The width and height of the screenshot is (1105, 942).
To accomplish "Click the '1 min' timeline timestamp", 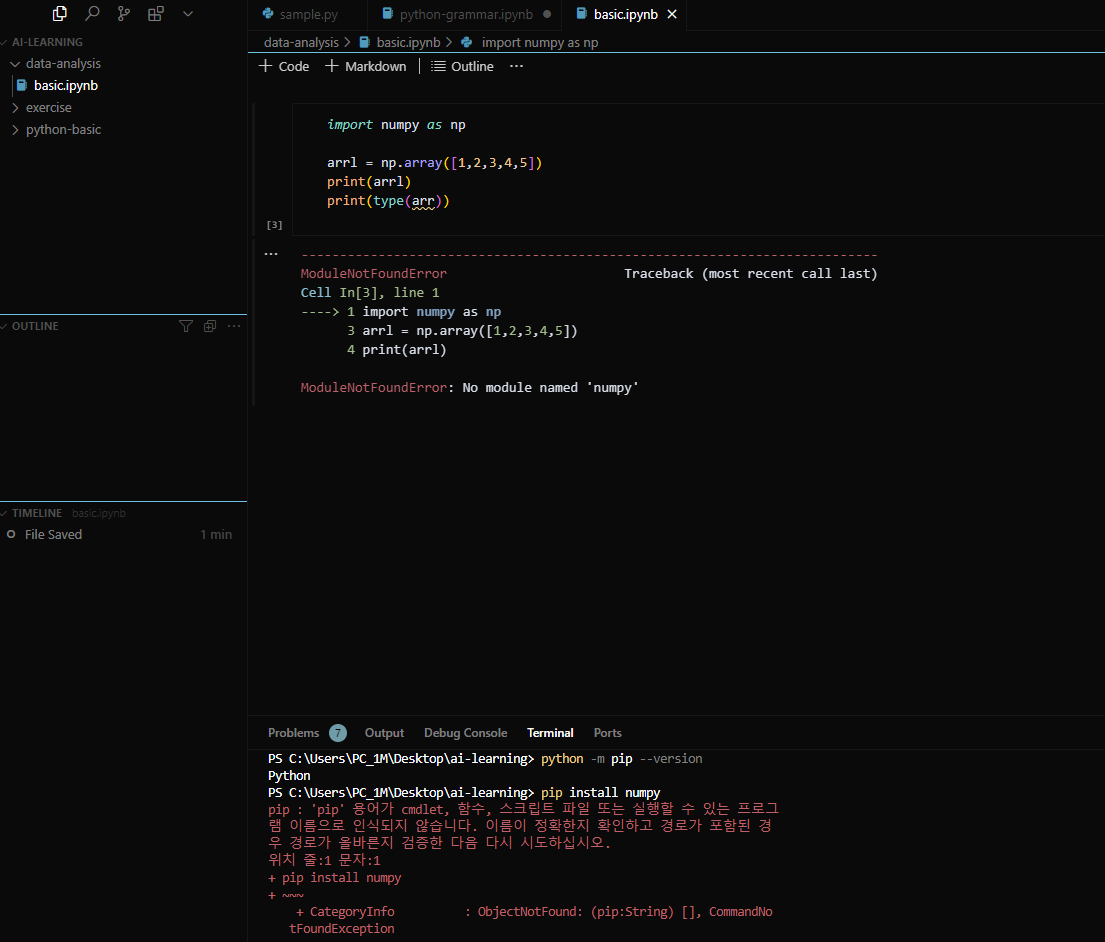I will 216,535.
